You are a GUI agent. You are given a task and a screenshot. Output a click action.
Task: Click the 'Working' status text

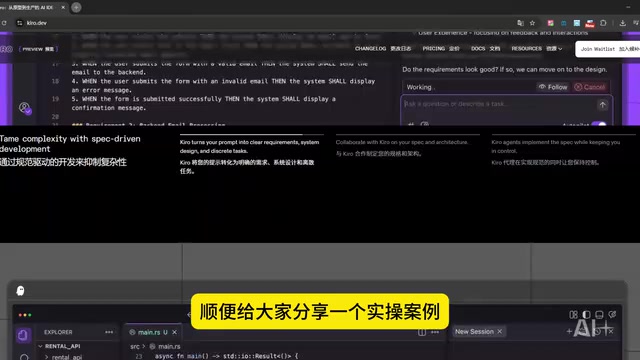419,87
